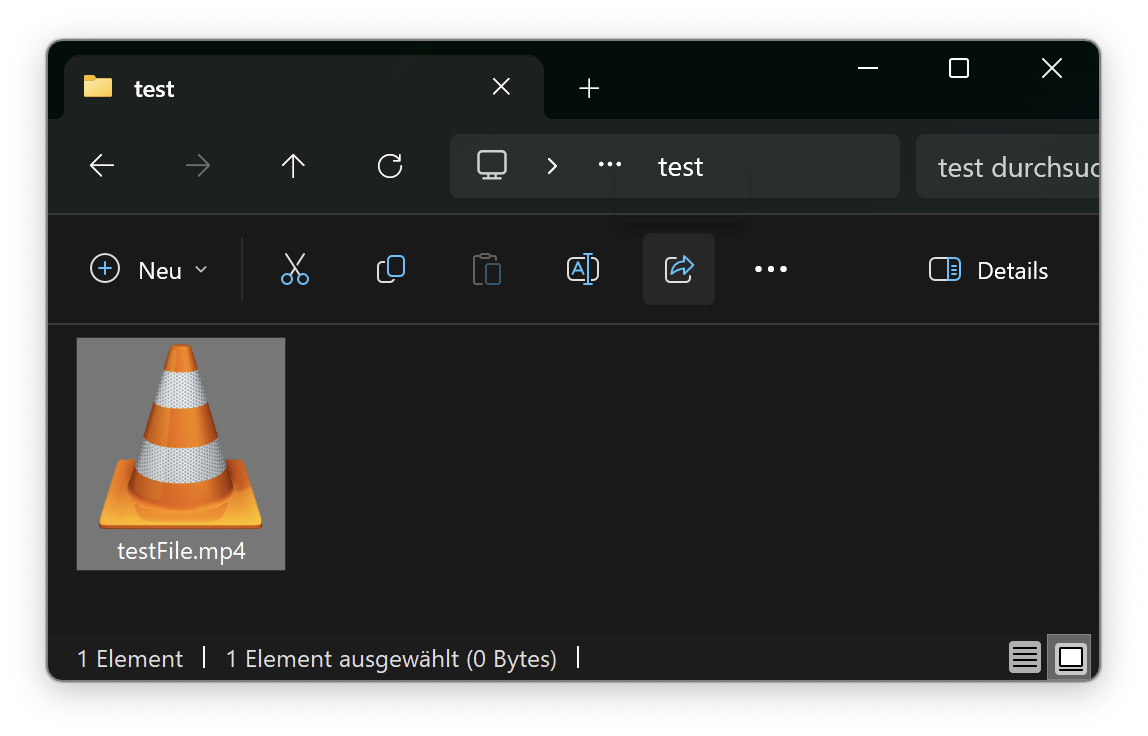Switch to the details list view
The width and height of the screenshot is (1148, 736).
tap(1025, 657)
